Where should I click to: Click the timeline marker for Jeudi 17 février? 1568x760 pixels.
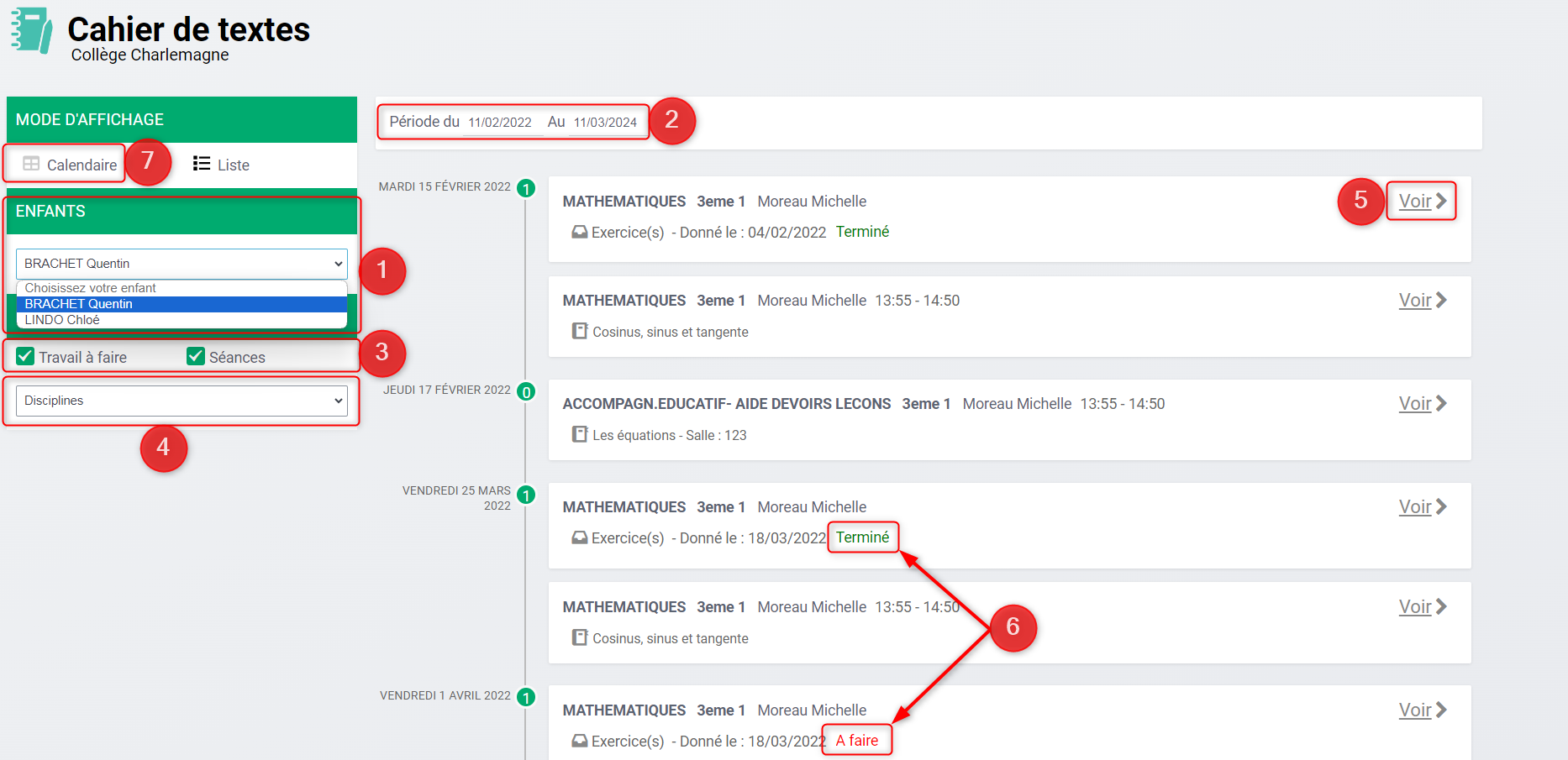(526, 391)
